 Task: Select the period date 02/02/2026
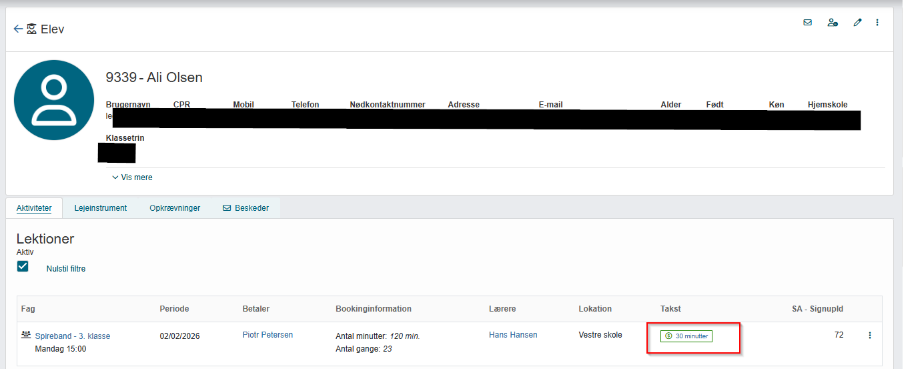179,336
